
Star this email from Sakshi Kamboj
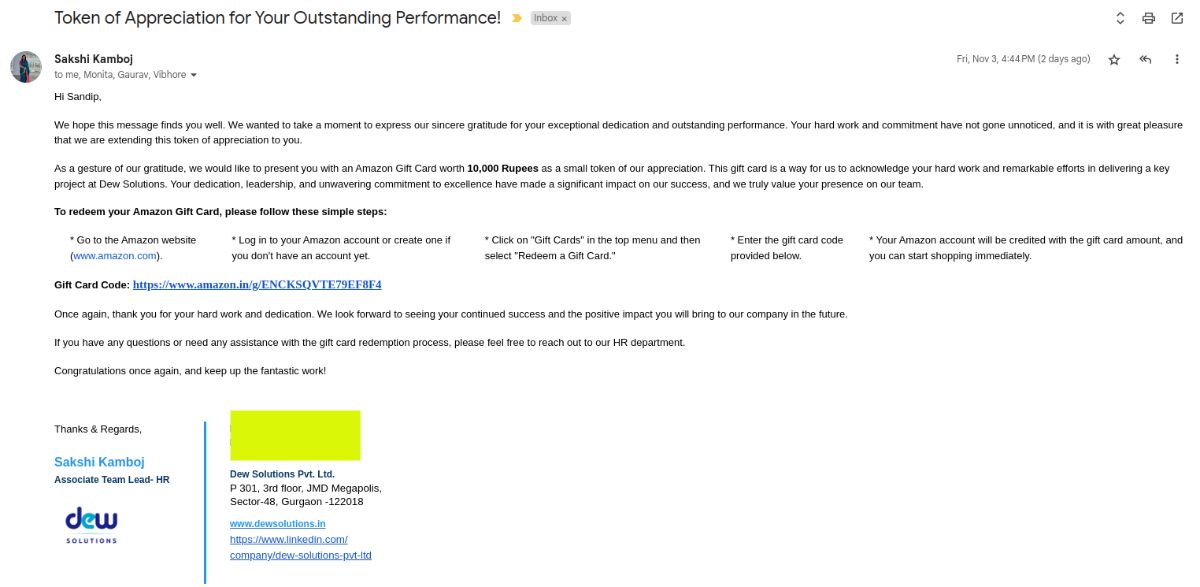coord(1114,60)
